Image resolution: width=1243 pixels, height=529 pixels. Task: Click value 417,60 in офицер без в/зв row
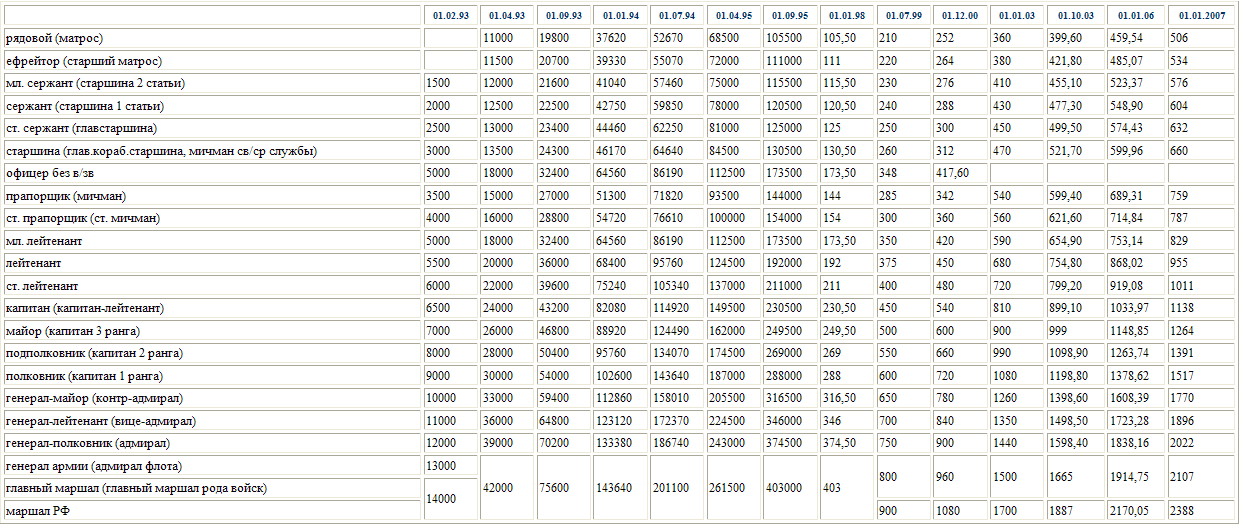coord(953,173)
